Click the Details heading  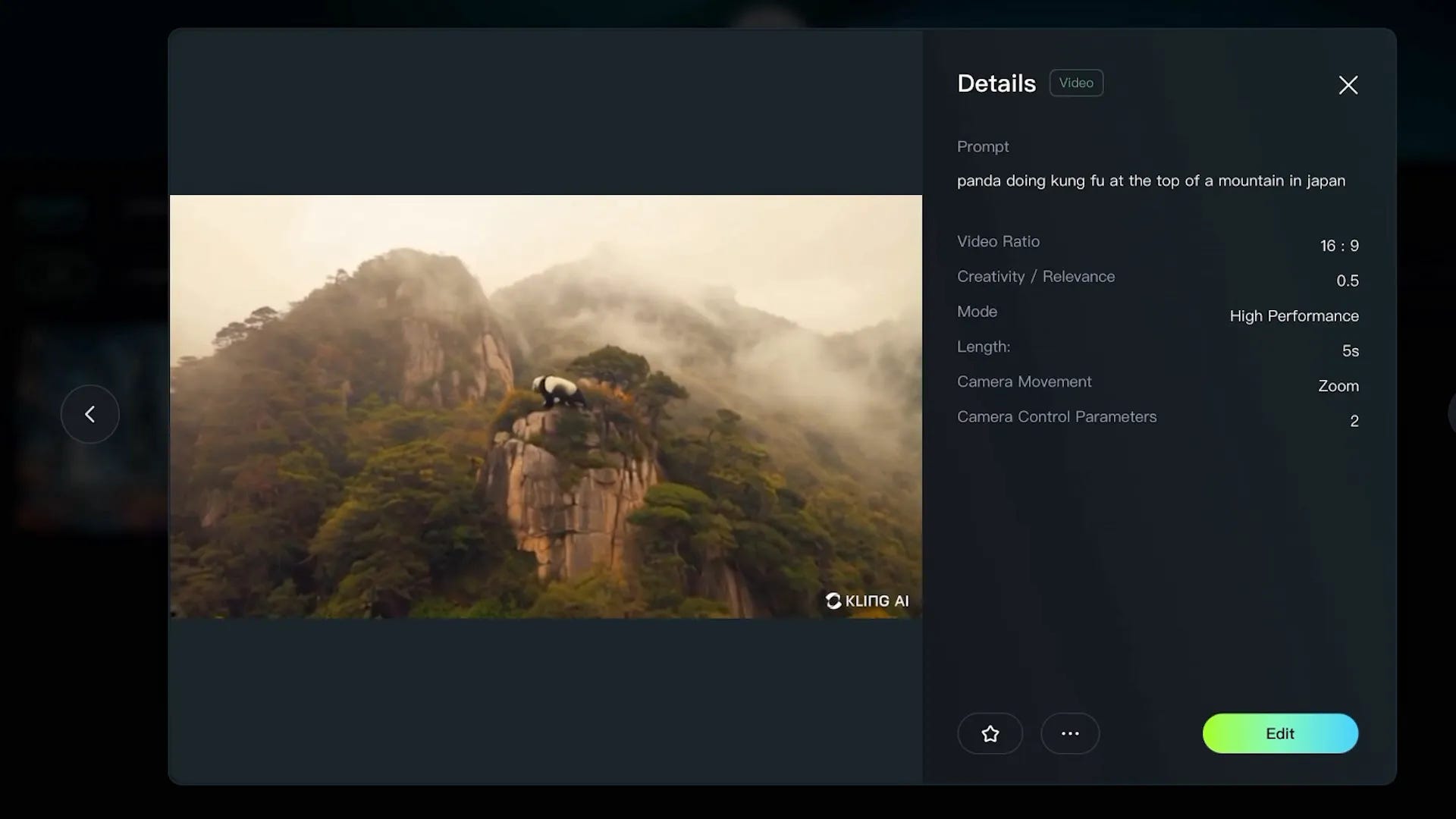[996, 83]
